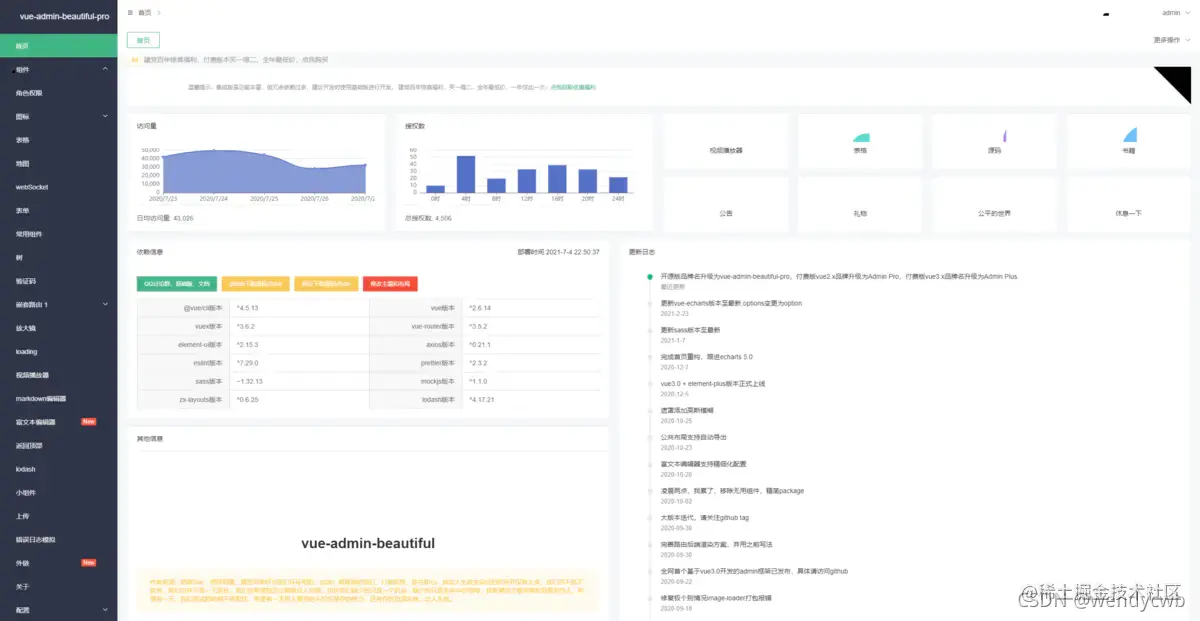
Task: Open 验证码 in the sidebar
Action: click(x=58, y=281)
